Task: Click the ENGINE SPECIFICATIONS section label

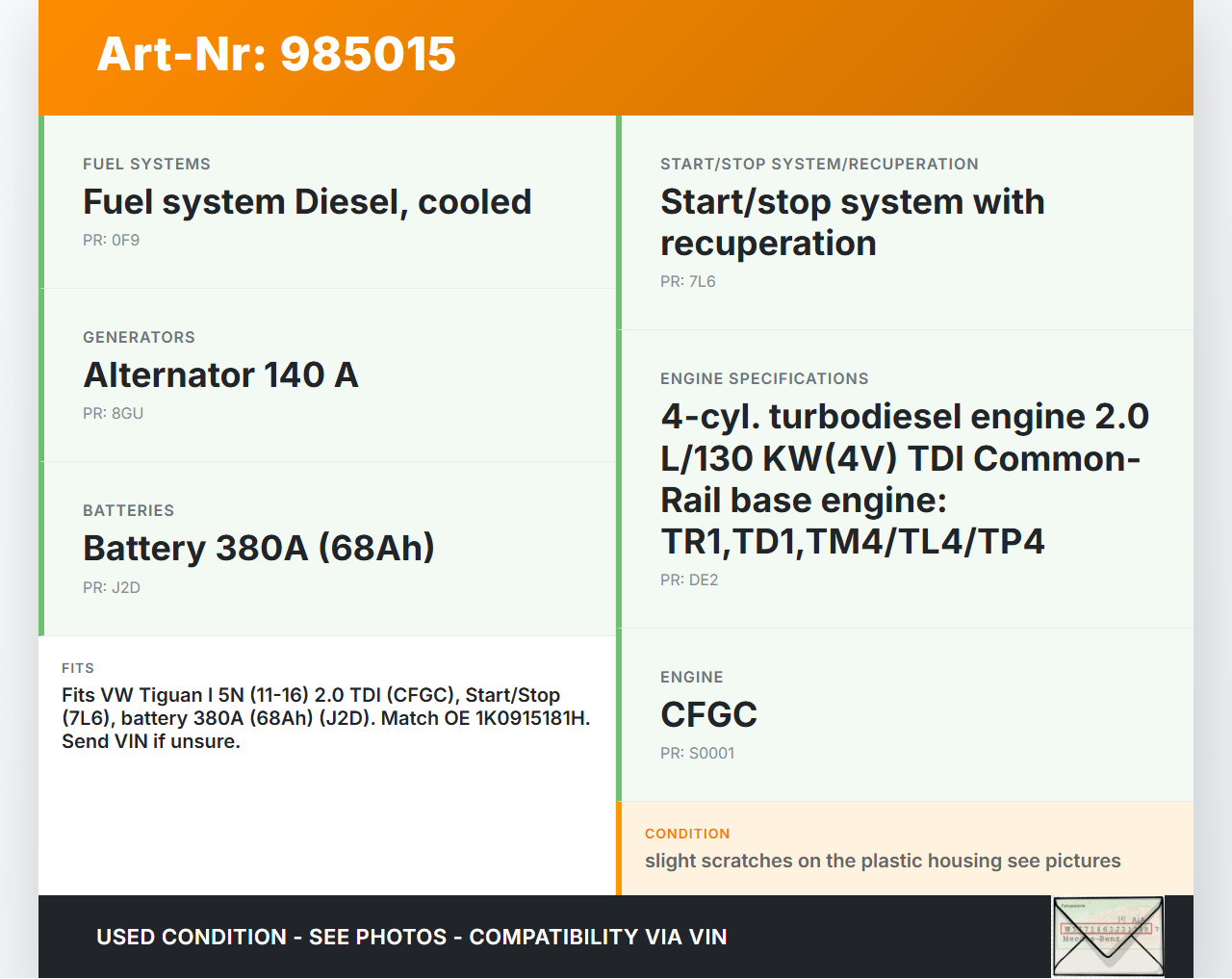Action: tap(764, 379)
